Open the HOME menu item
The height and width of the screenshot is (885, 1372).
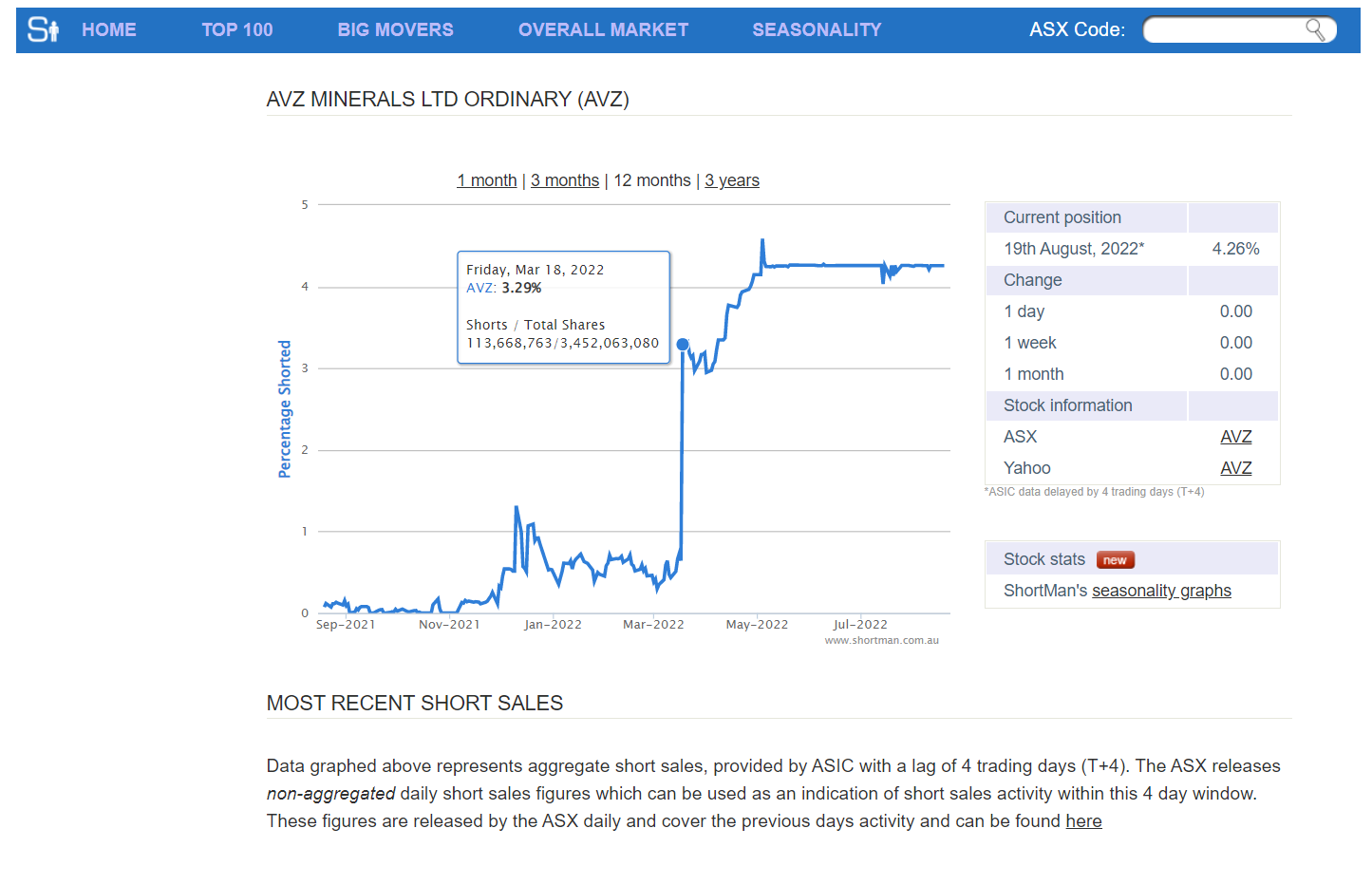coord(108,29)
